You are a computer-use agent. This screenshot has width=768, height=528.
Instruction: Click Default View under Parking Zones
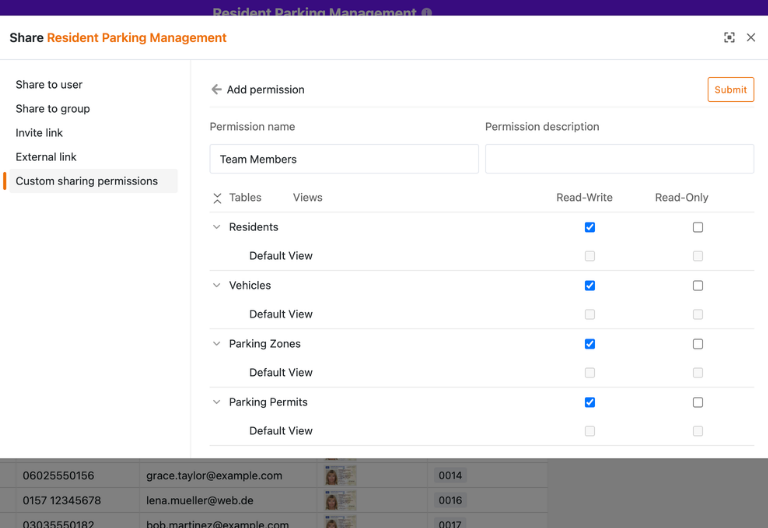(x=281, y=372)
